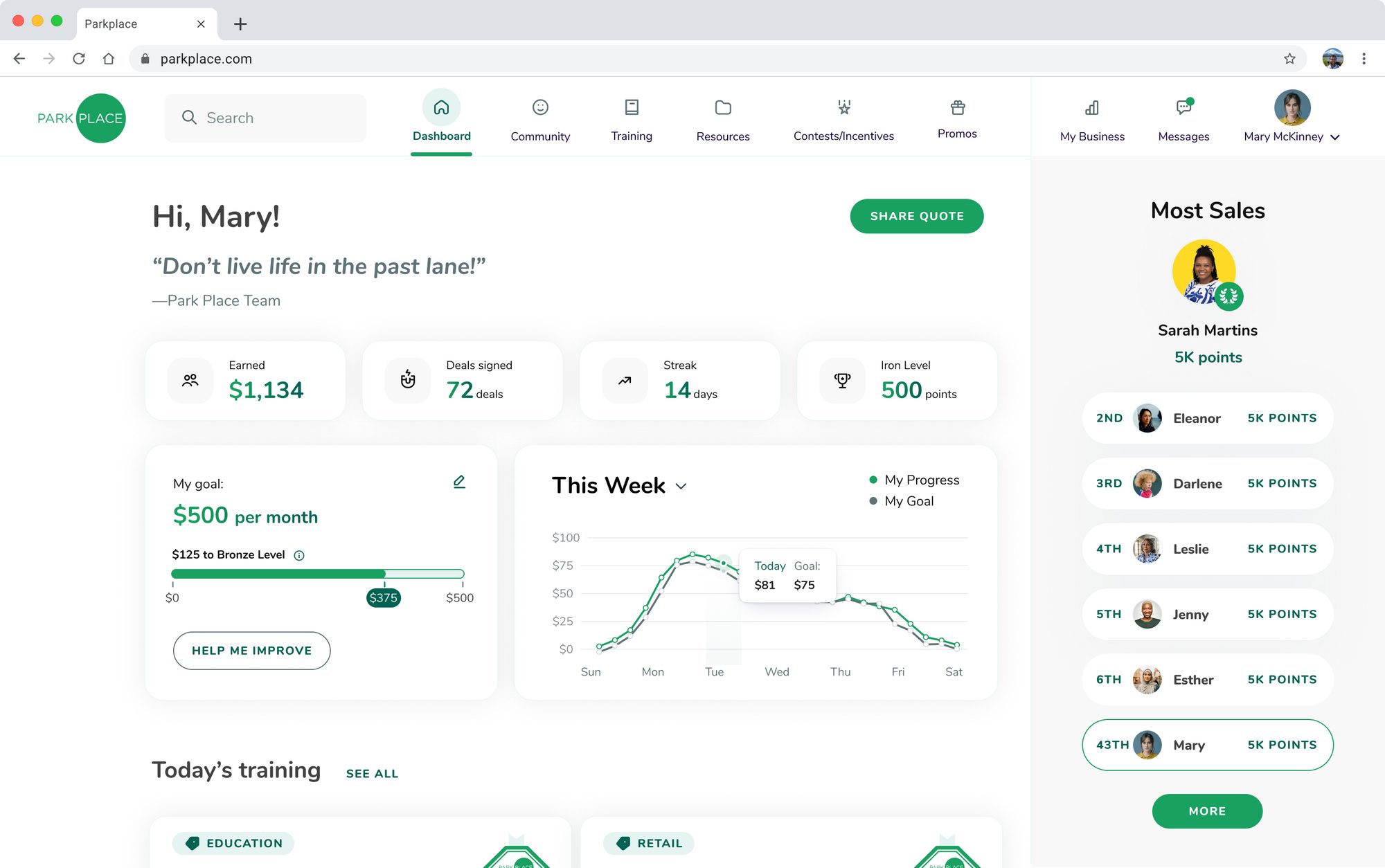This screenshot has height=868, width=1385.
Task: Click the Training menu label
Action: [632, 136]
